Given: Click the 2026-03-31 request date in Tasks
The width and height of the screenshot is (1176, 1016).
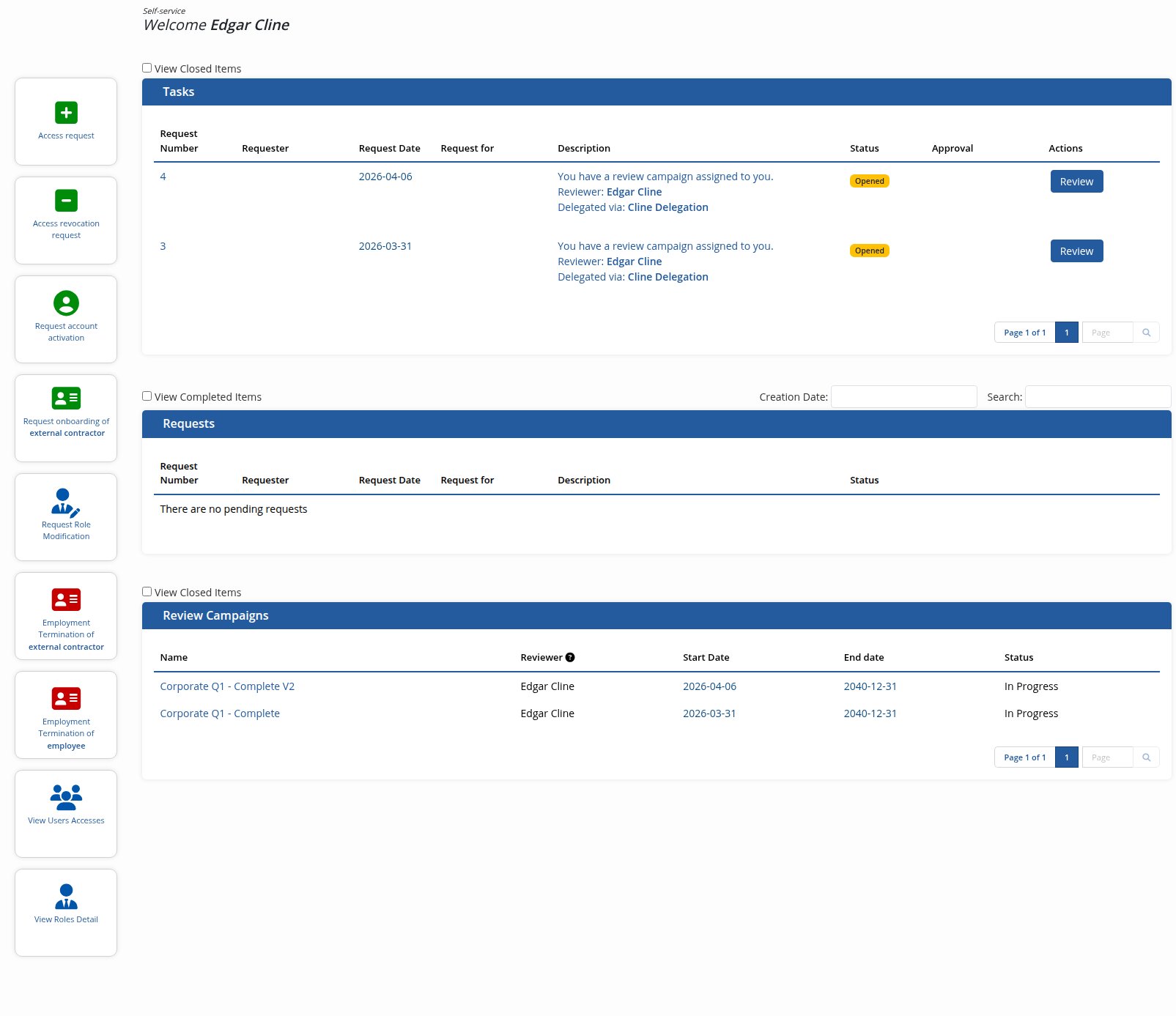Looking at the screenshot, I should tap(385, 246).
